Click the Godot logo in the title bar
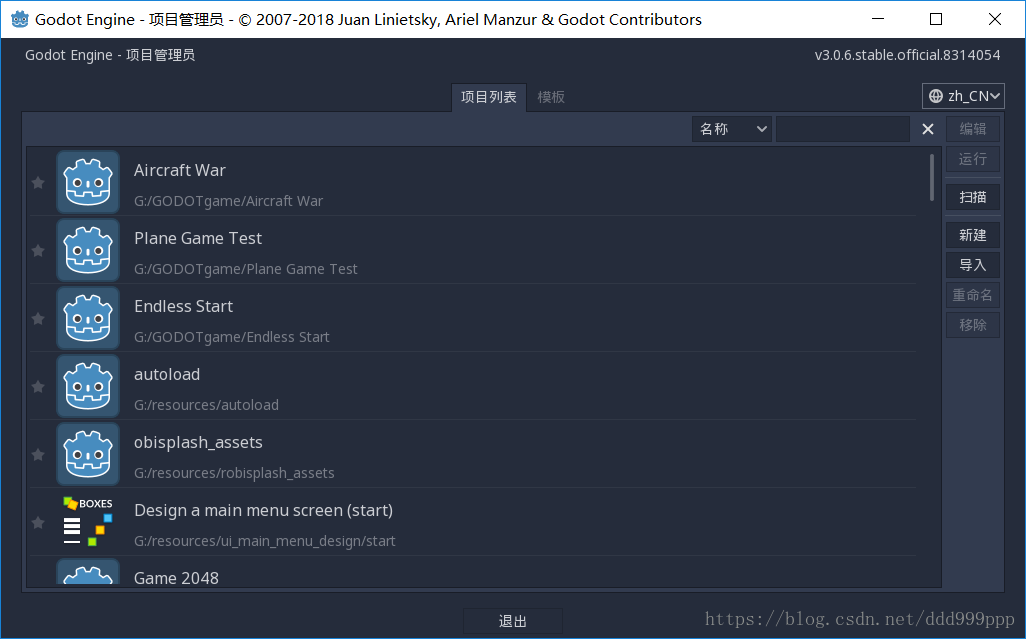 pos(20,19)
